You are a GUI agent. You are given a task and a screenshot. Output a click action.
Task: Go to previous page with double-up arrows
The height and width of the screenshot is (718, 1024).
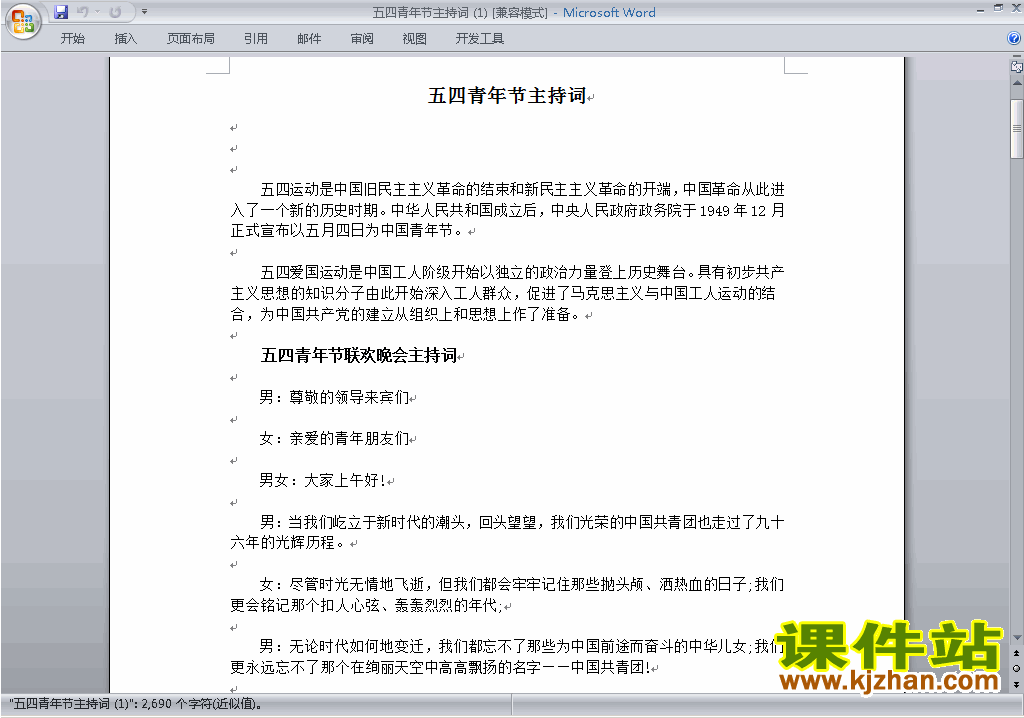[1017, 653]
